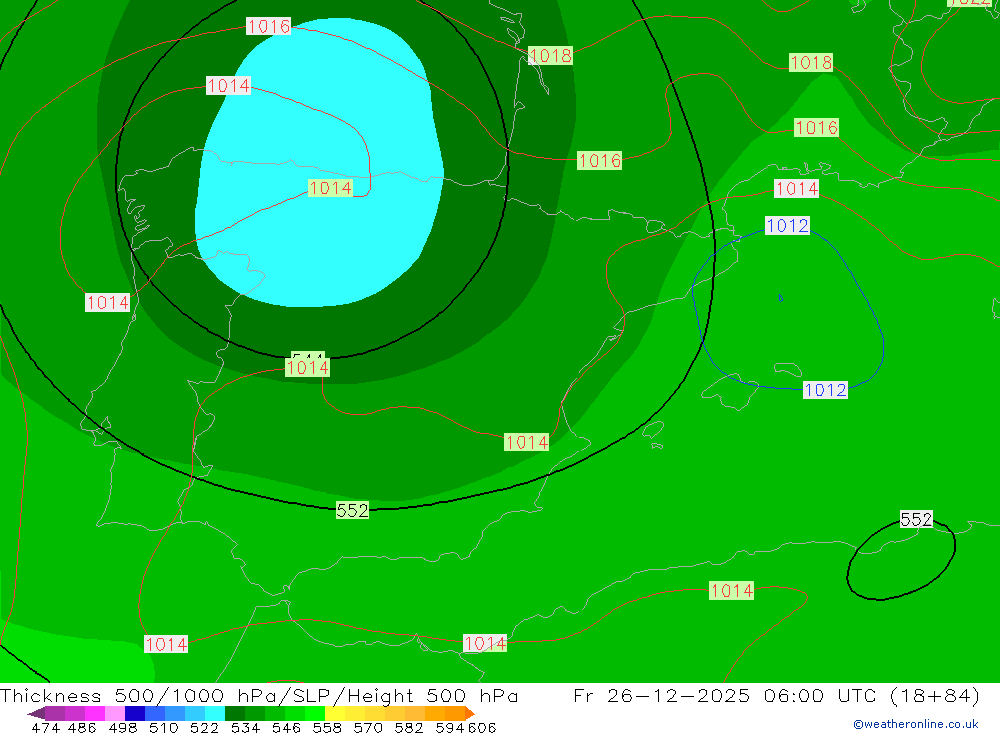
Task: Pick the light pink legend swatch above 498
Action: click(115, 713)
